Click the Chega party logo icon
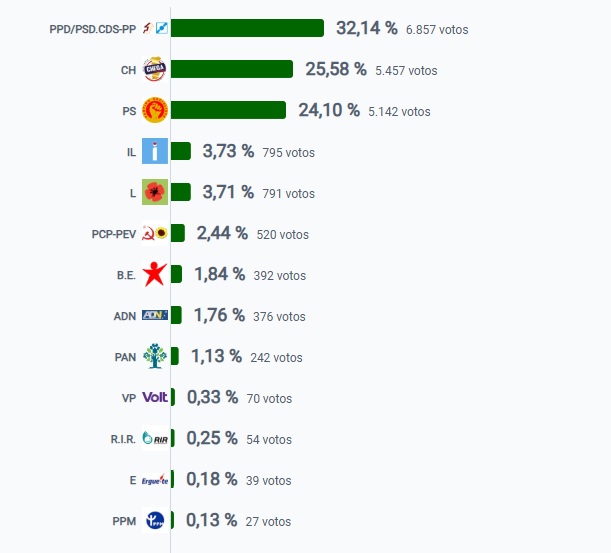The height and width of the screenshot is (553, 611). pyautogui.click(x=155, y=69)
